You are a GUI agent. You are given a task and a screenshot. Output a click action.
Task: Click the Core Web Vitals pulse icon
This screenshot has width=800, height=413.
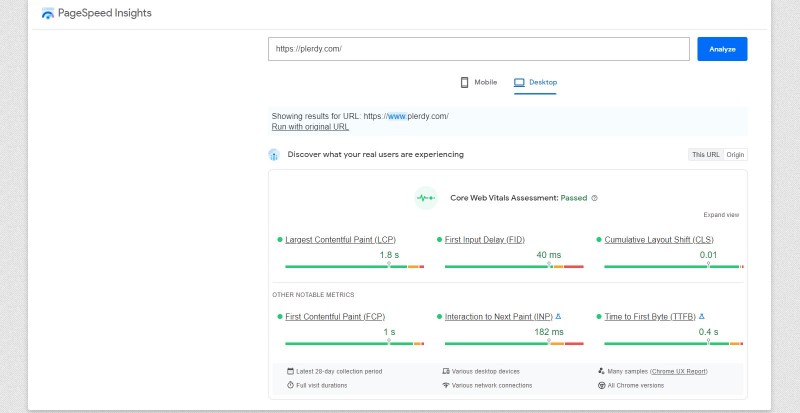(x=426, y=198)
